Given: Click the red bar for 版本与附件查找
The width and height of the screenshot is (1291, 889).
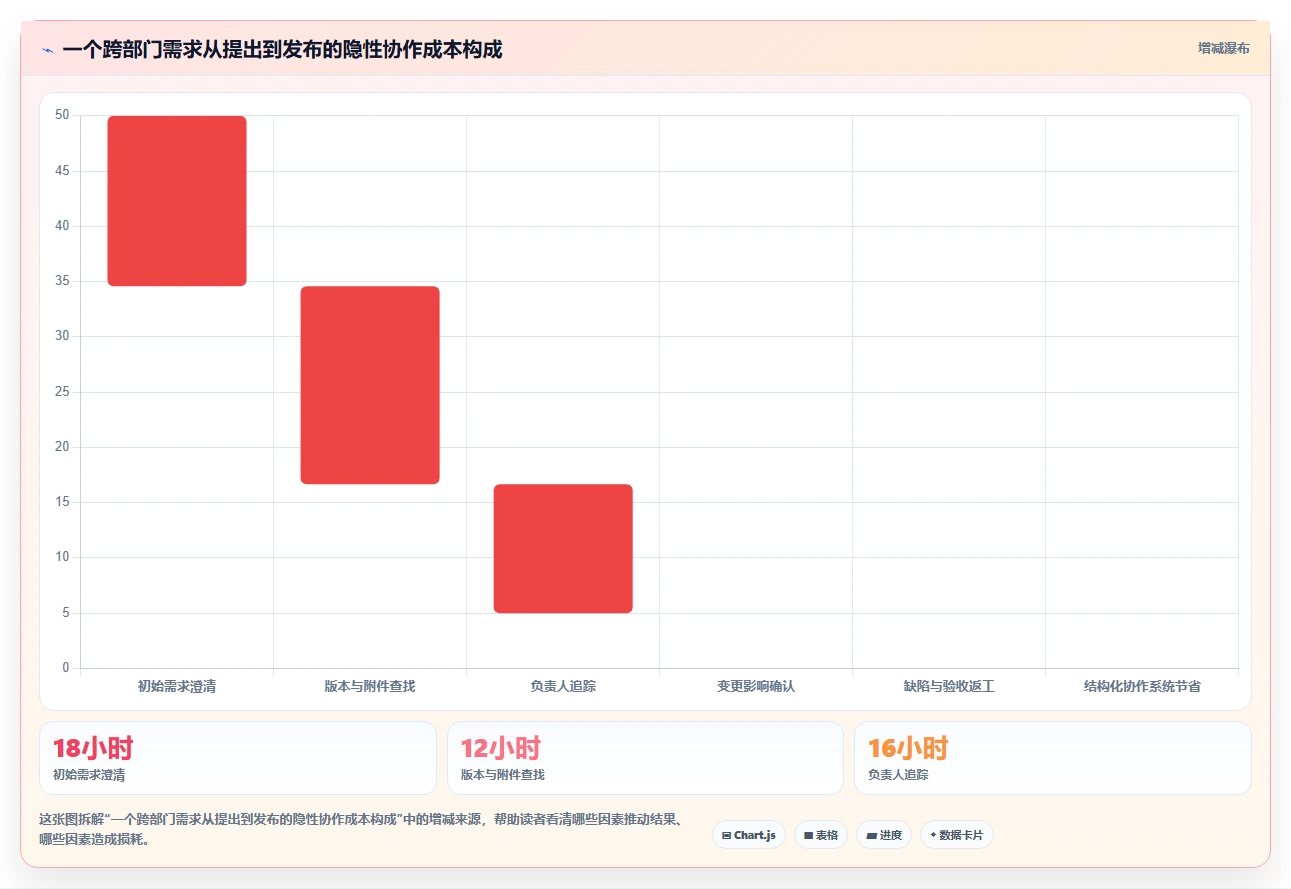Looking at the screenshot, I should [370, 385].
